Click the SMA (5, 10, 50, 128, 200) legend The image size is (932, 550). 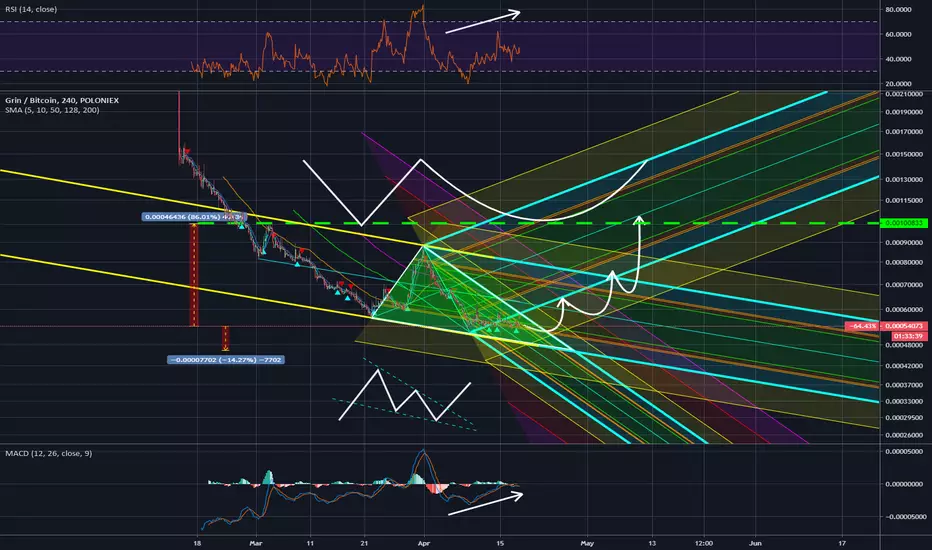point(52,110)
